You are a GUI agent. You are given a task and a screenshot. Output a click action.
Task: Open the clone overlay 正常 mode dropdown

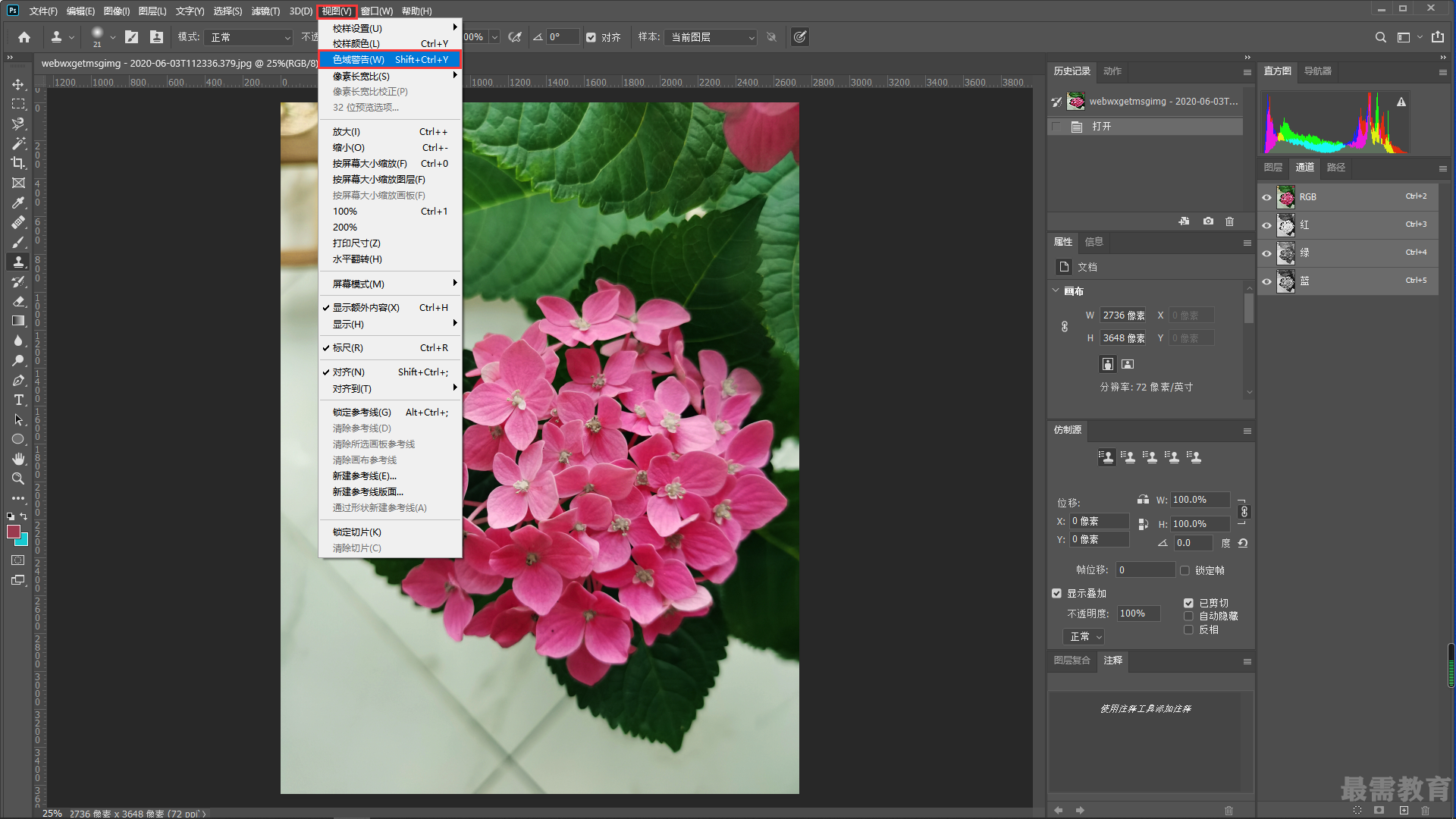1084,636
